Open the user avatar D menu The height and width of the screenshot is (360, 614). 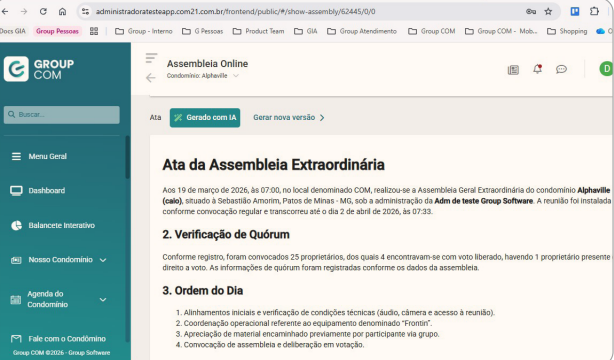606,69
